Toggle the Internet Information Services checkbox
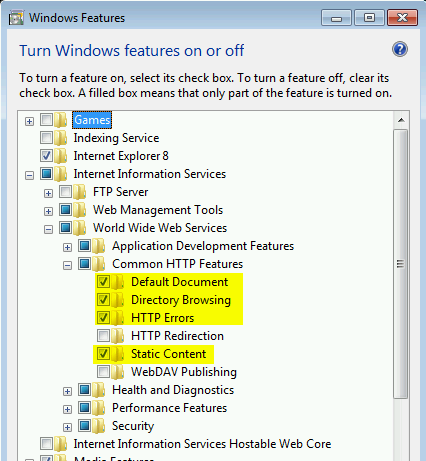This screenshot has width=426, height=461. (46, 173)
